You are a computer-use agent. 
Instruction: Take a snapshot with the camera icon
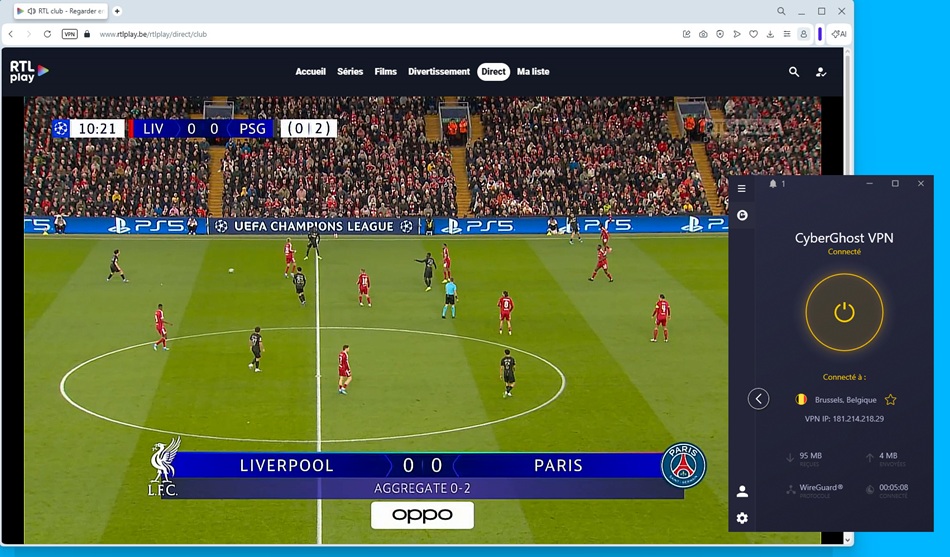(703, 34)
